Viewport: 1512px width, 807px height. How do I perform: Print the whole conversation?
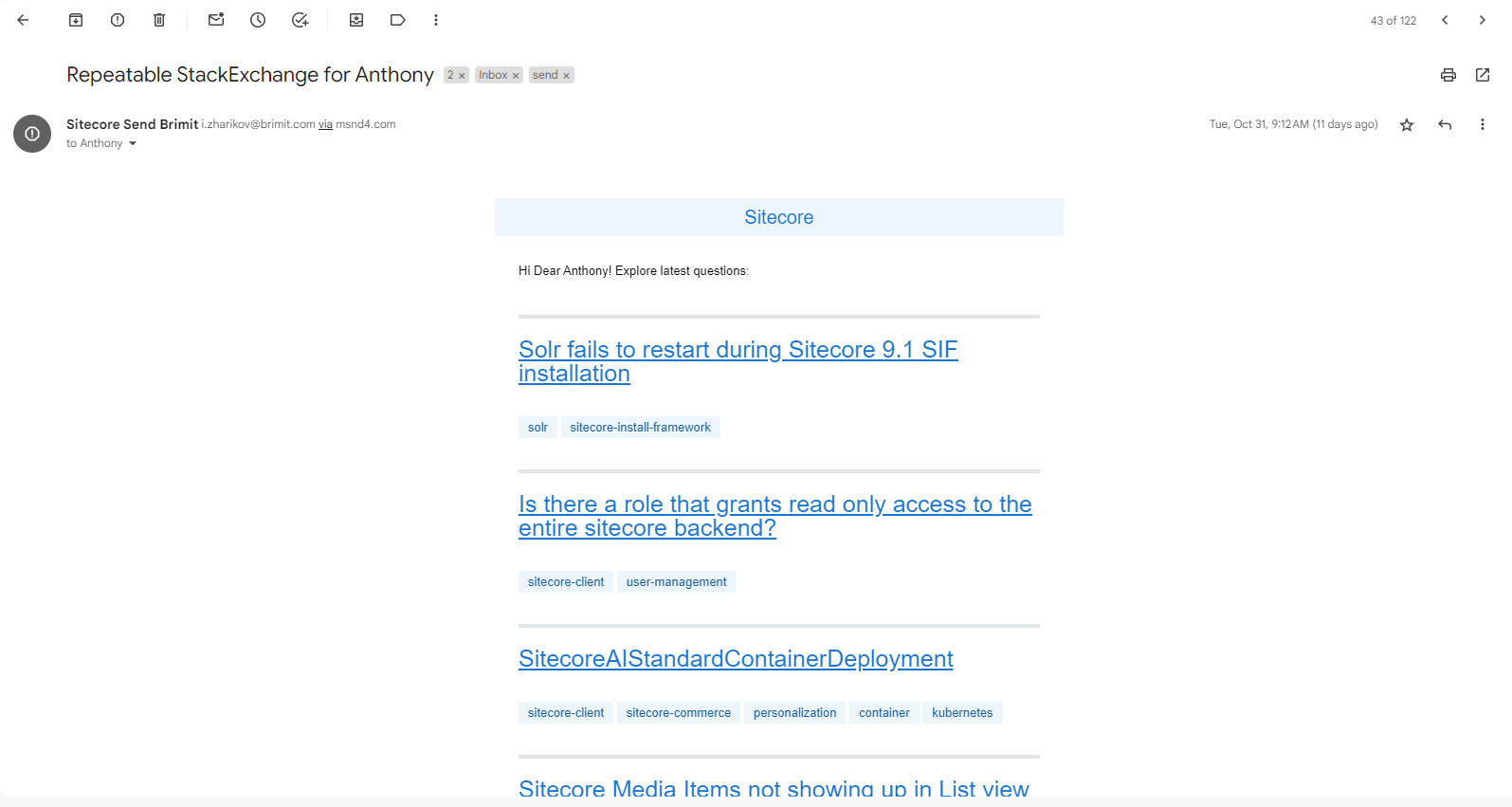(1448, 75)
